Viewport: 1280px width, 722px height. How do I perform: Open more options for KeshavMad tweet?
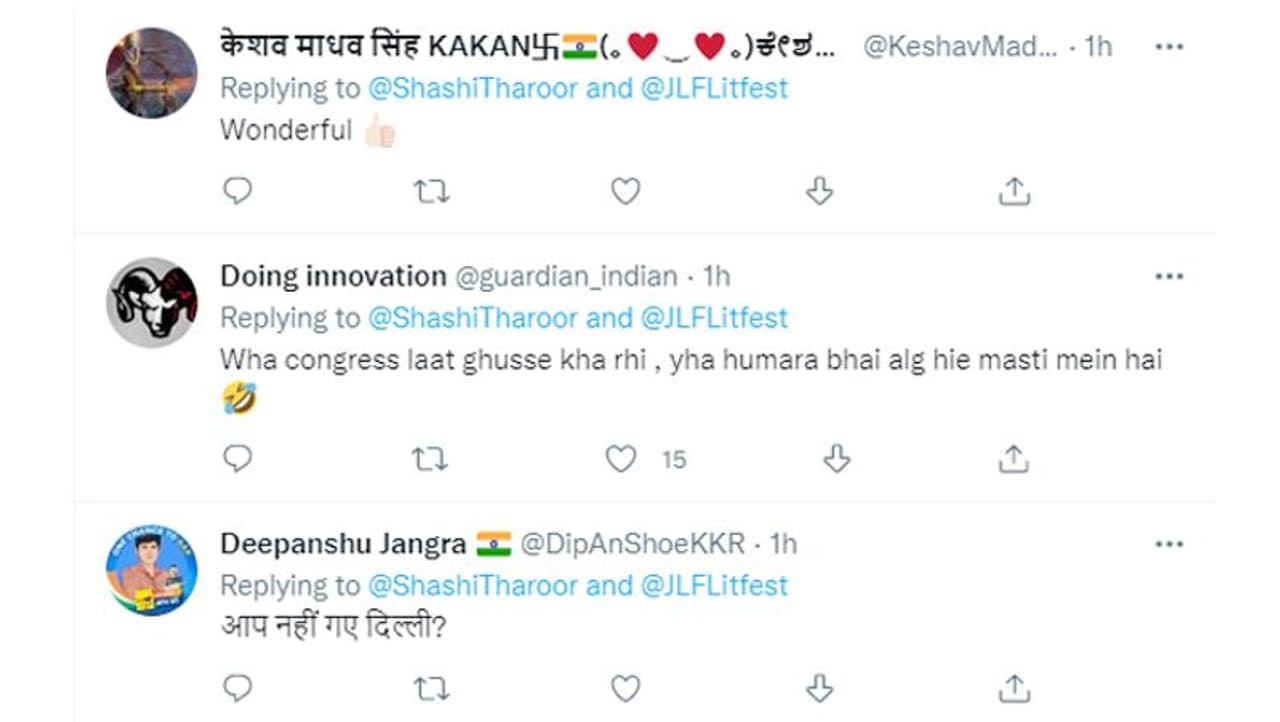(x=1169, y=47)
